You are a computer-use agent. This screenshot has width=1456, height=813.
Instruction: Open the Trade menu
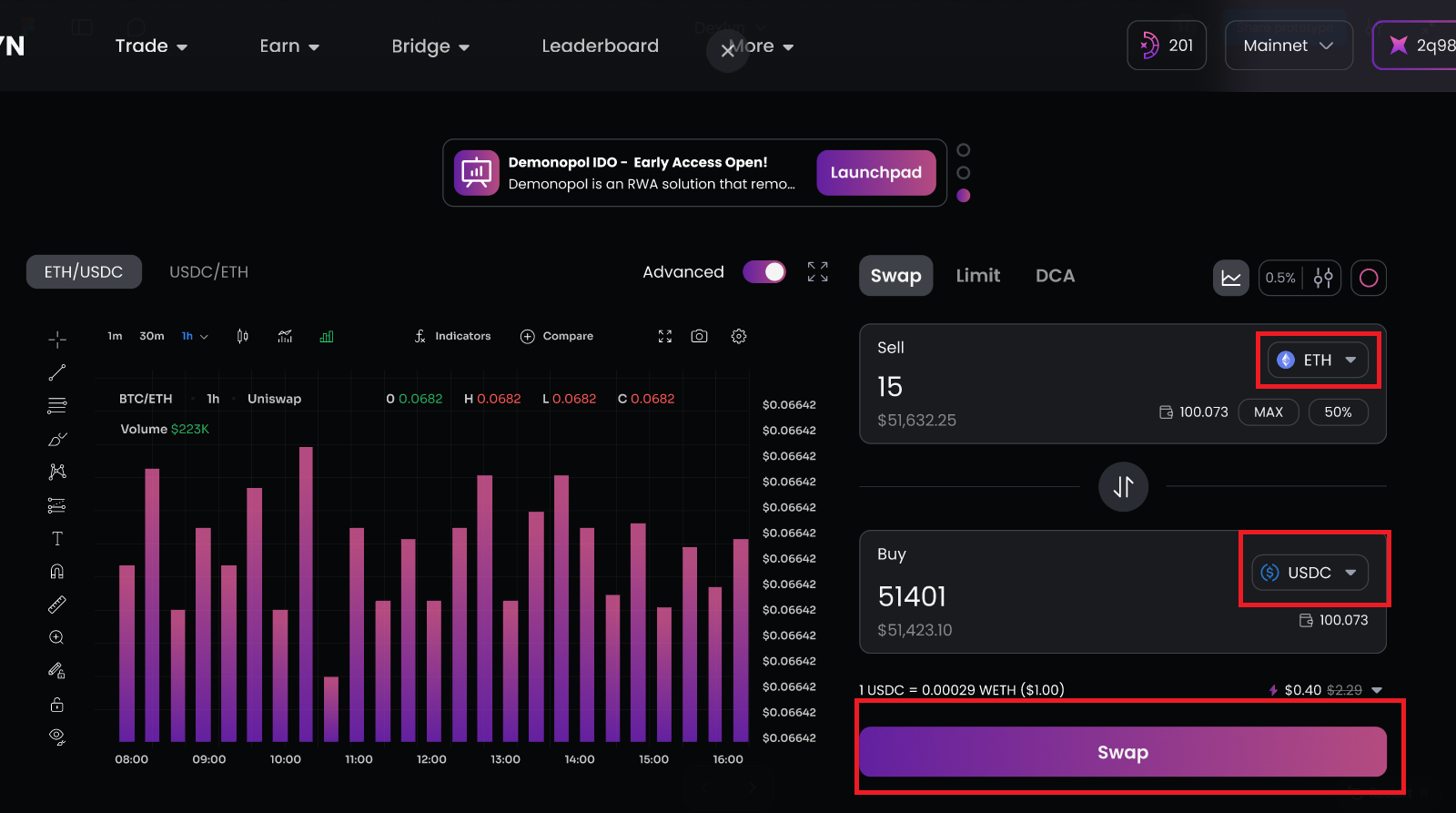[x=151, y=46]
